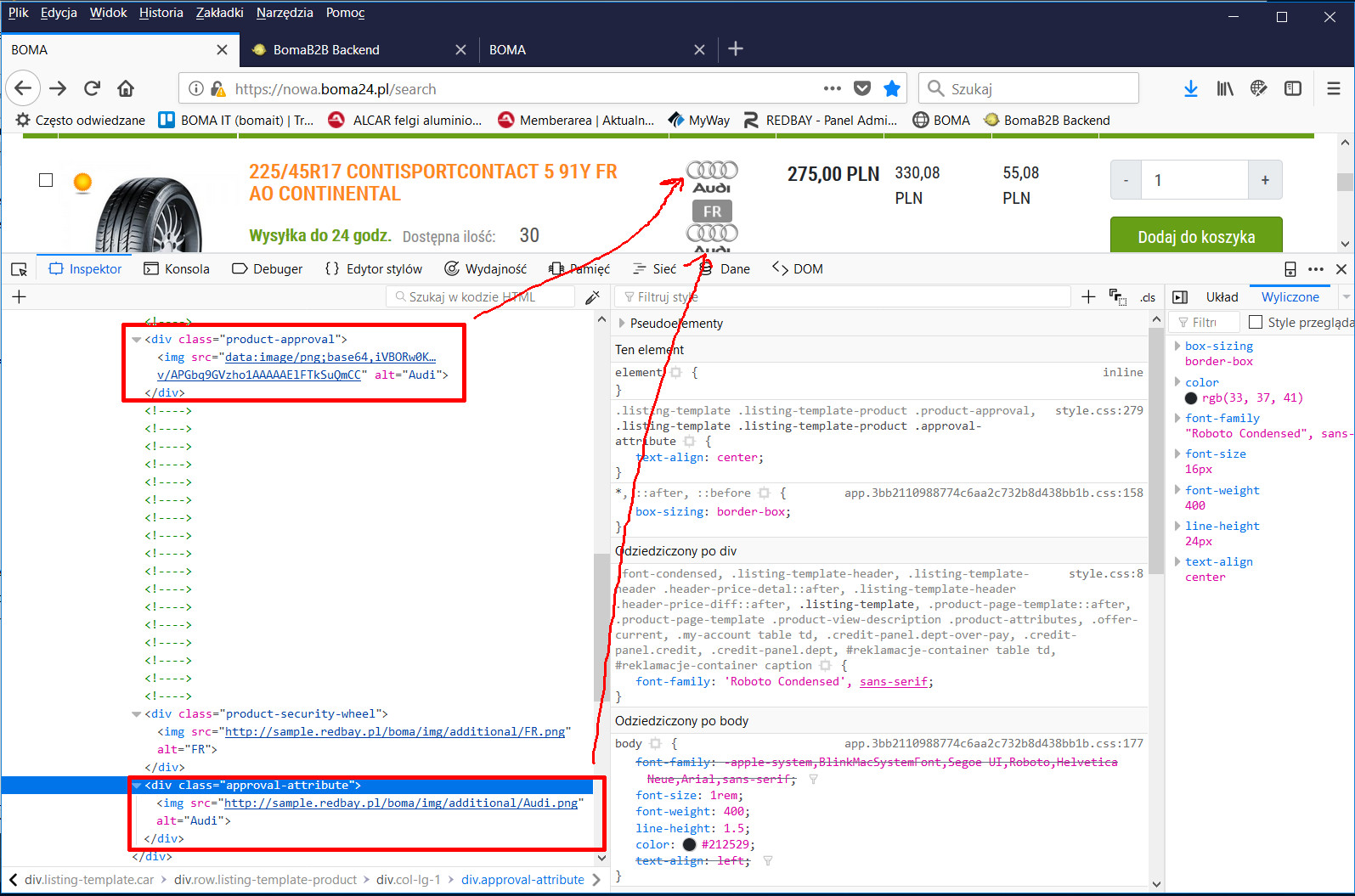Click the eyedropper icon in the inspector
The width and height of the screenshot is (1355, 896).
(592, 297)
